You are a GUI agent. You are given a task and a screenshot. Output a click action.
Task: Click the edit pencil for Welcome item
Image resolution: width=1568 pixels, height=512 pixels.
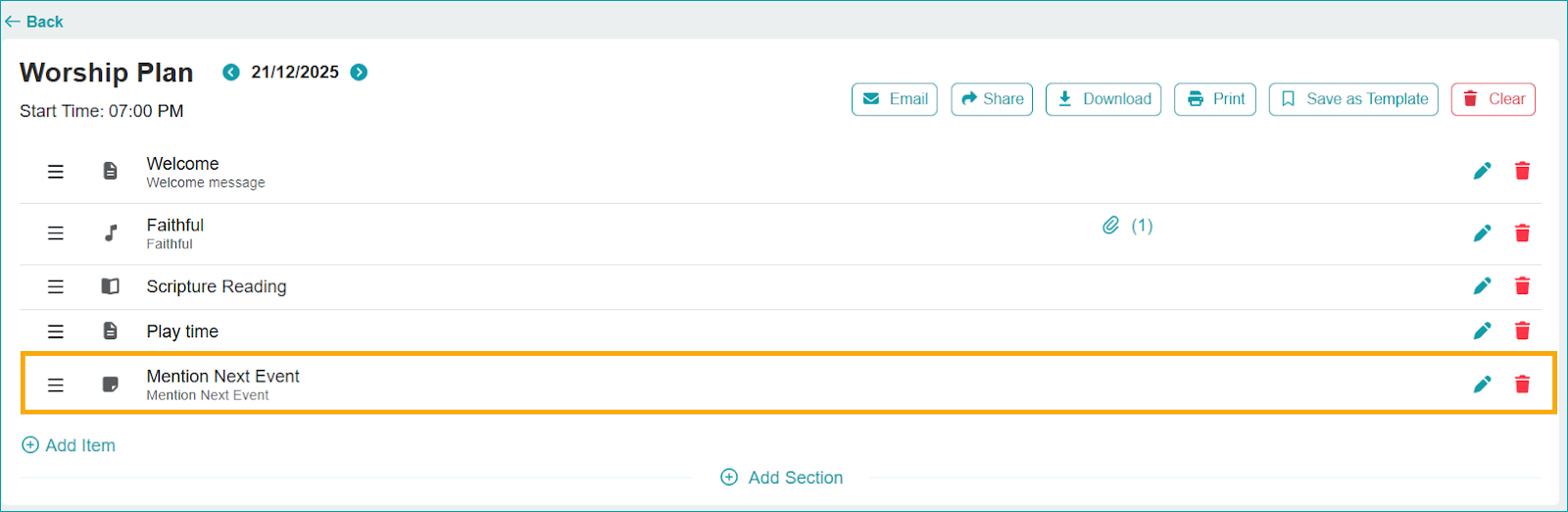(x=1482, y=172)
